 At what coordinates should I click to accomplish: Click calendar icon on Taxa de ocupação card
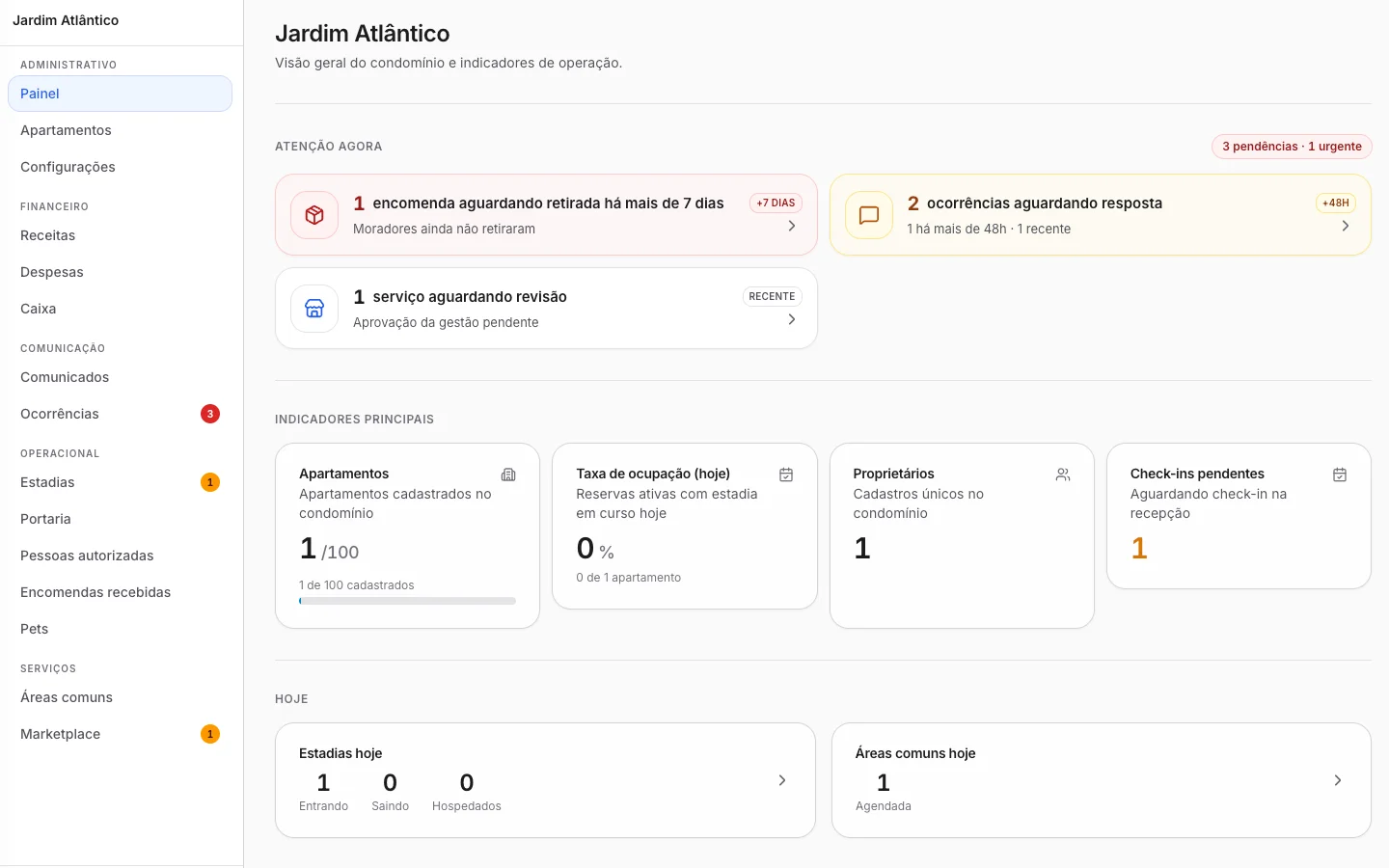click(786, 475)
